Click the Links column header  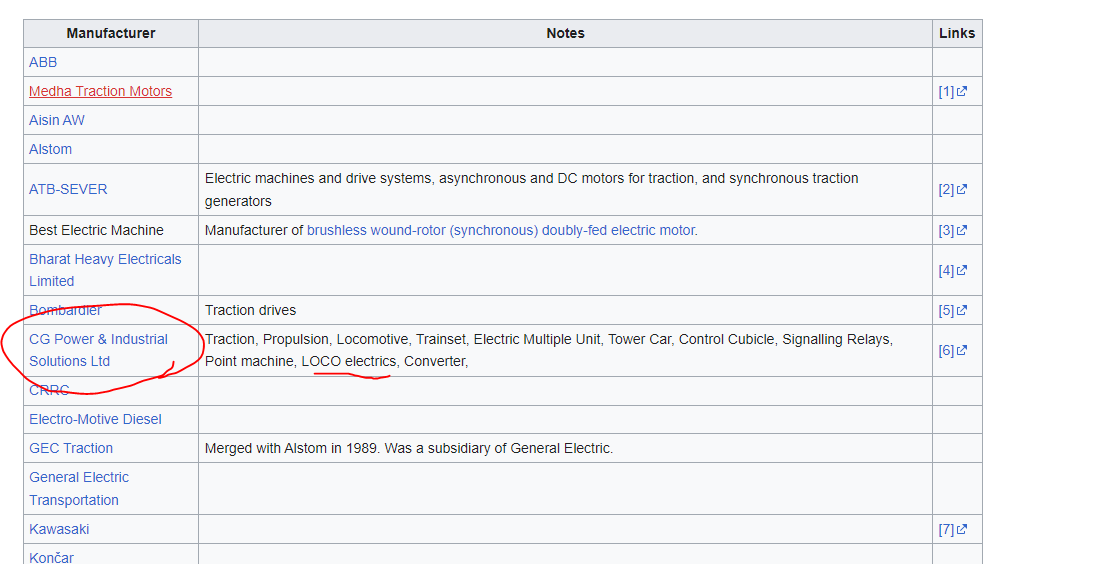tap(957, 33)
